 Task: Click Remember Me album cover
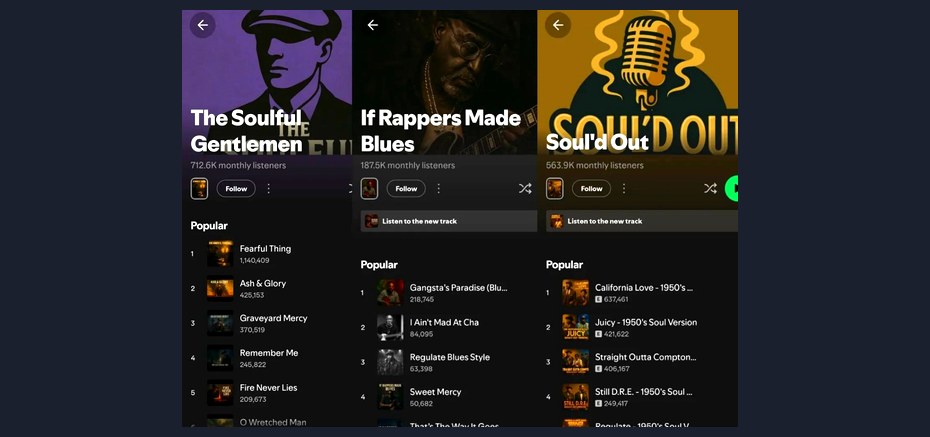click(220, 358)
